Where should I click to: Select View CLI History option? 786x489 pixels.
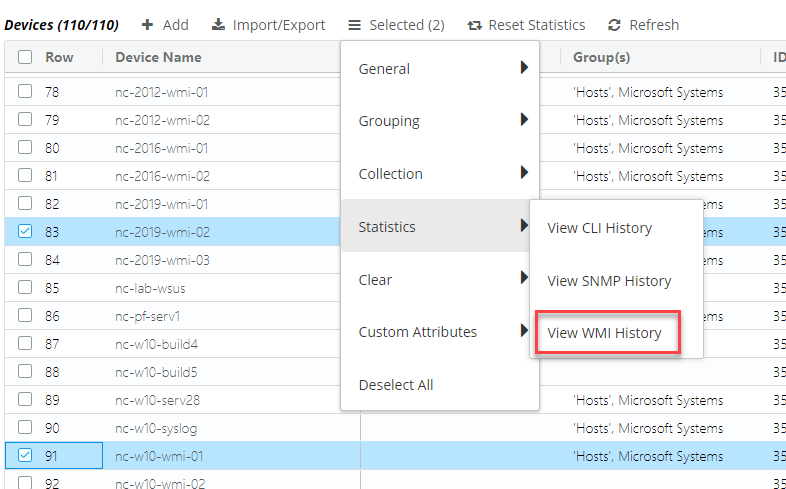point(599,228)
